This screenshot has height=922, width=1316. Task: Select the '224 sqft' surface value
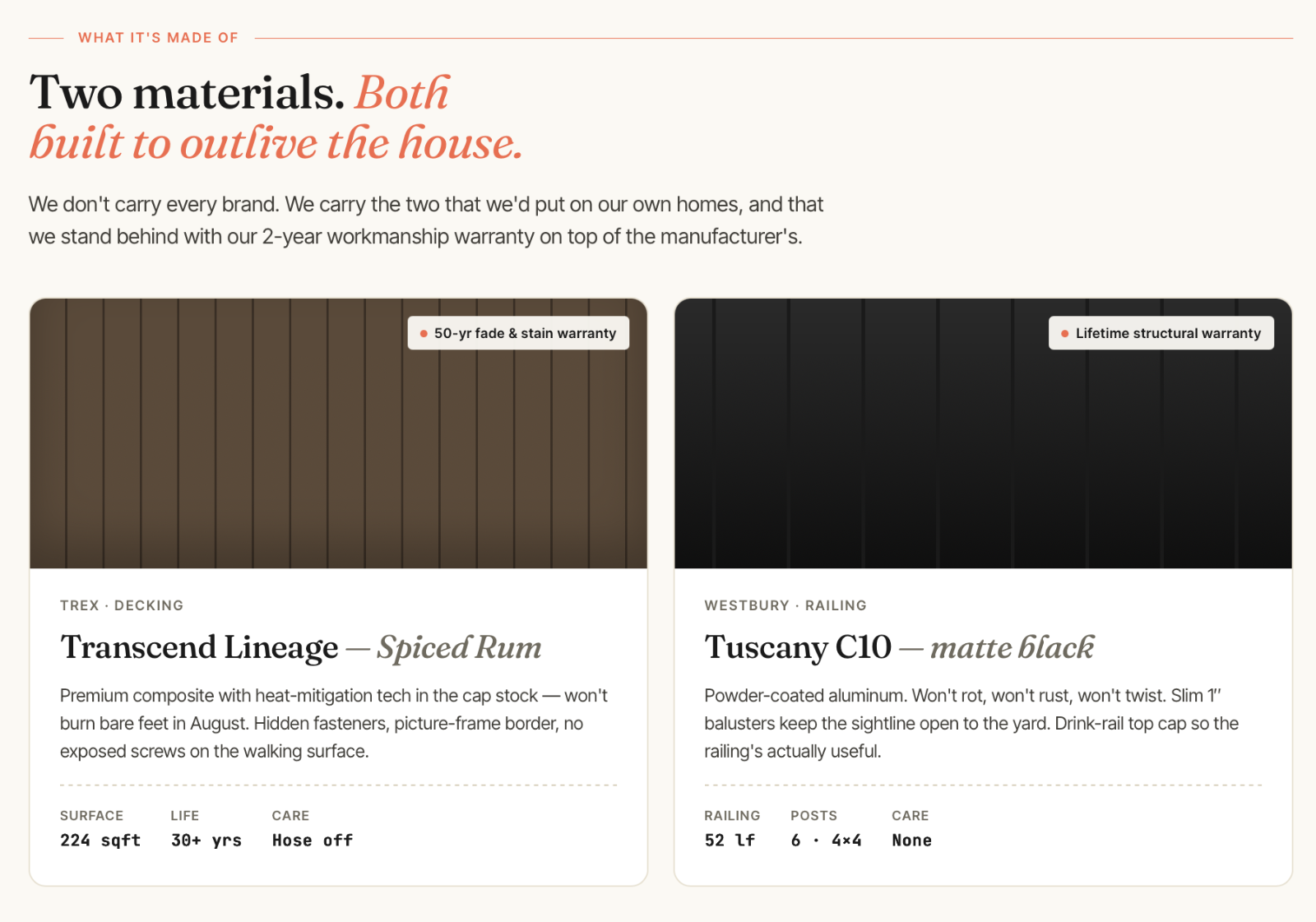(x=100, y=841)
